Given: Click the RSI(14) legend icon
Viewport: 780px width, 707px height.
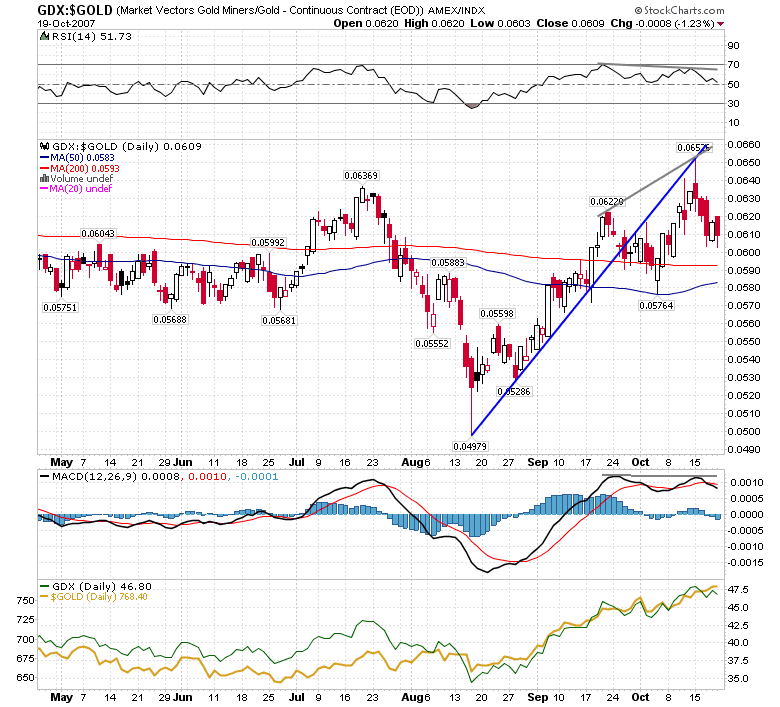Looking at the screenshot, I should [44, 36].
